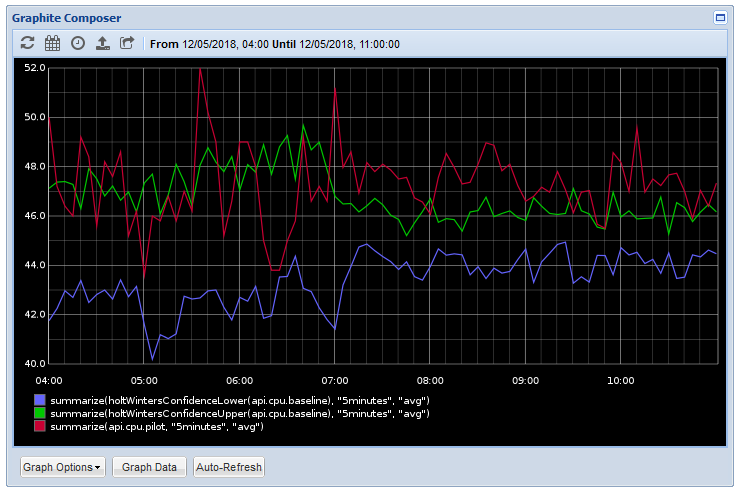Select the recent time range clock icon
This screenshot has width=738, height=488.
(78, 43)
